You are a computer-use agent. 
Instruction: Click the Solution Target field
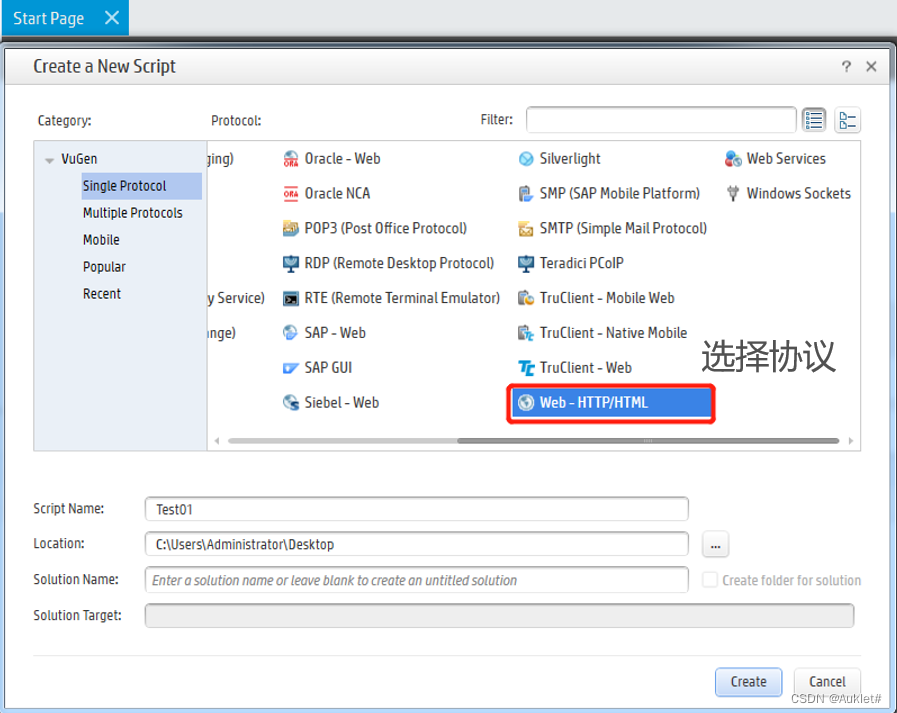pos(499,615)
